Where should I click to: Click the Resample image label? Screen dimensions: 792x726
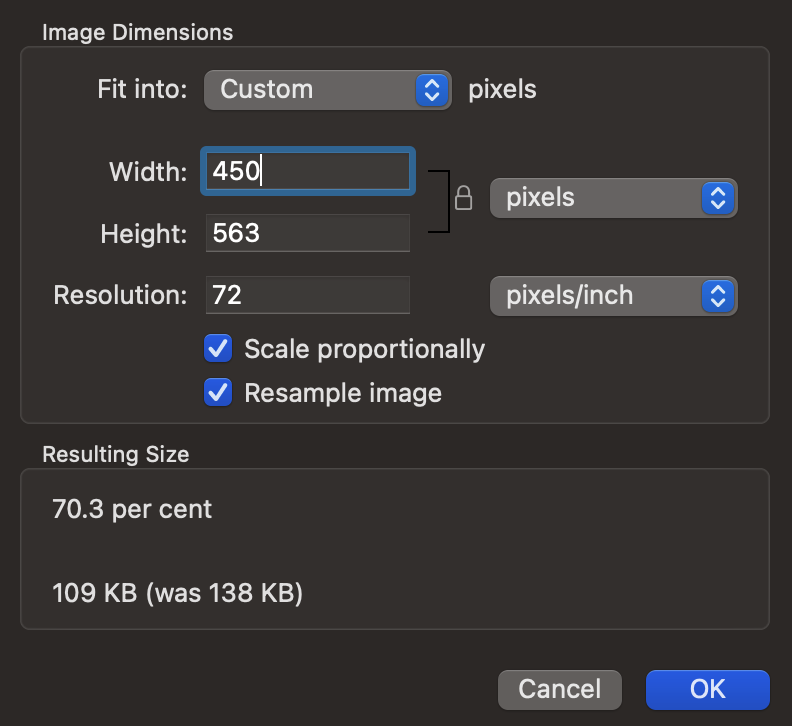click(343, 394)
